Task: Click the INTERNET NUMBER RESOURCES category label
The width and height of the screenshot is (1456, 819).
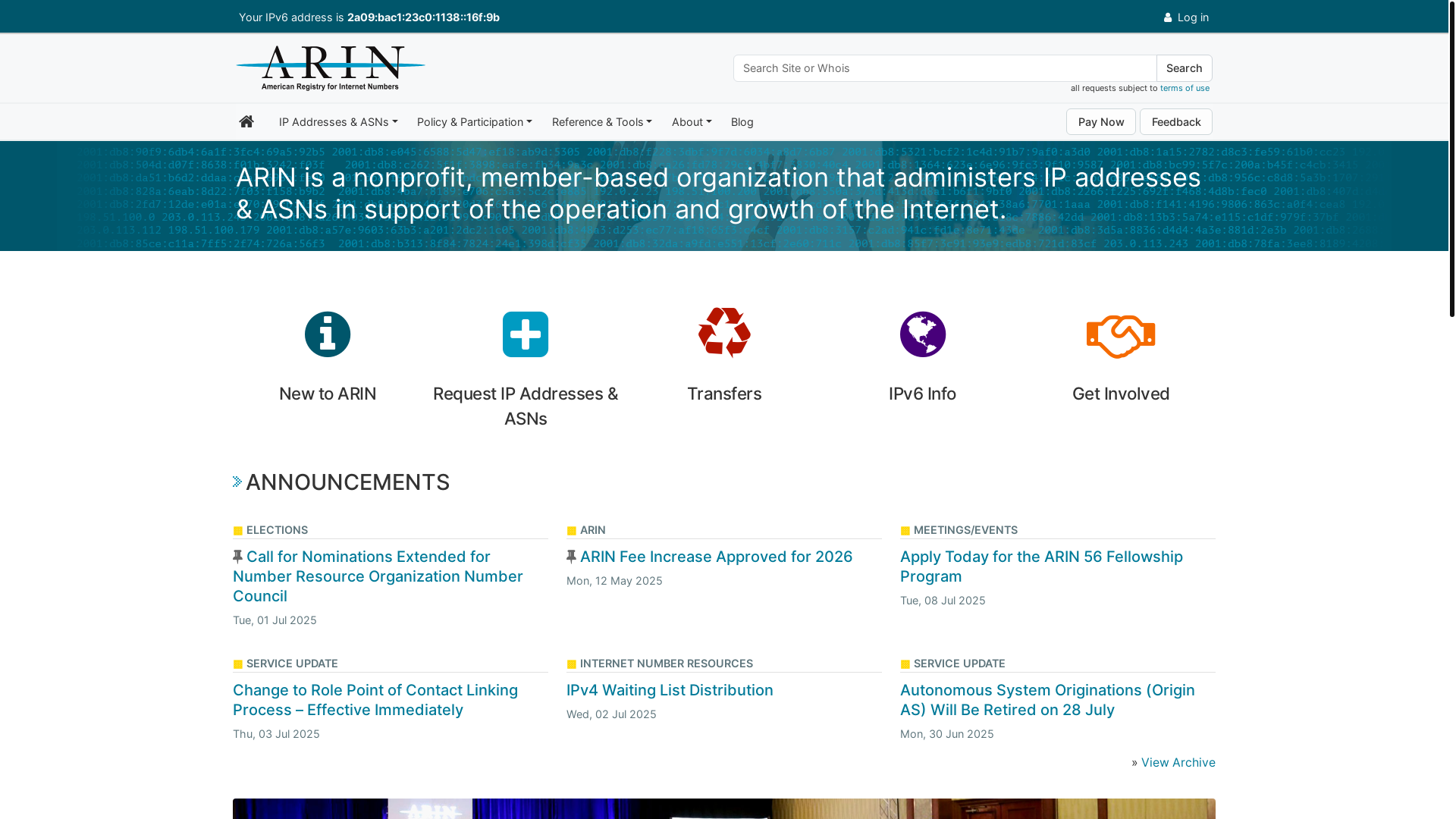Action: 667,664
